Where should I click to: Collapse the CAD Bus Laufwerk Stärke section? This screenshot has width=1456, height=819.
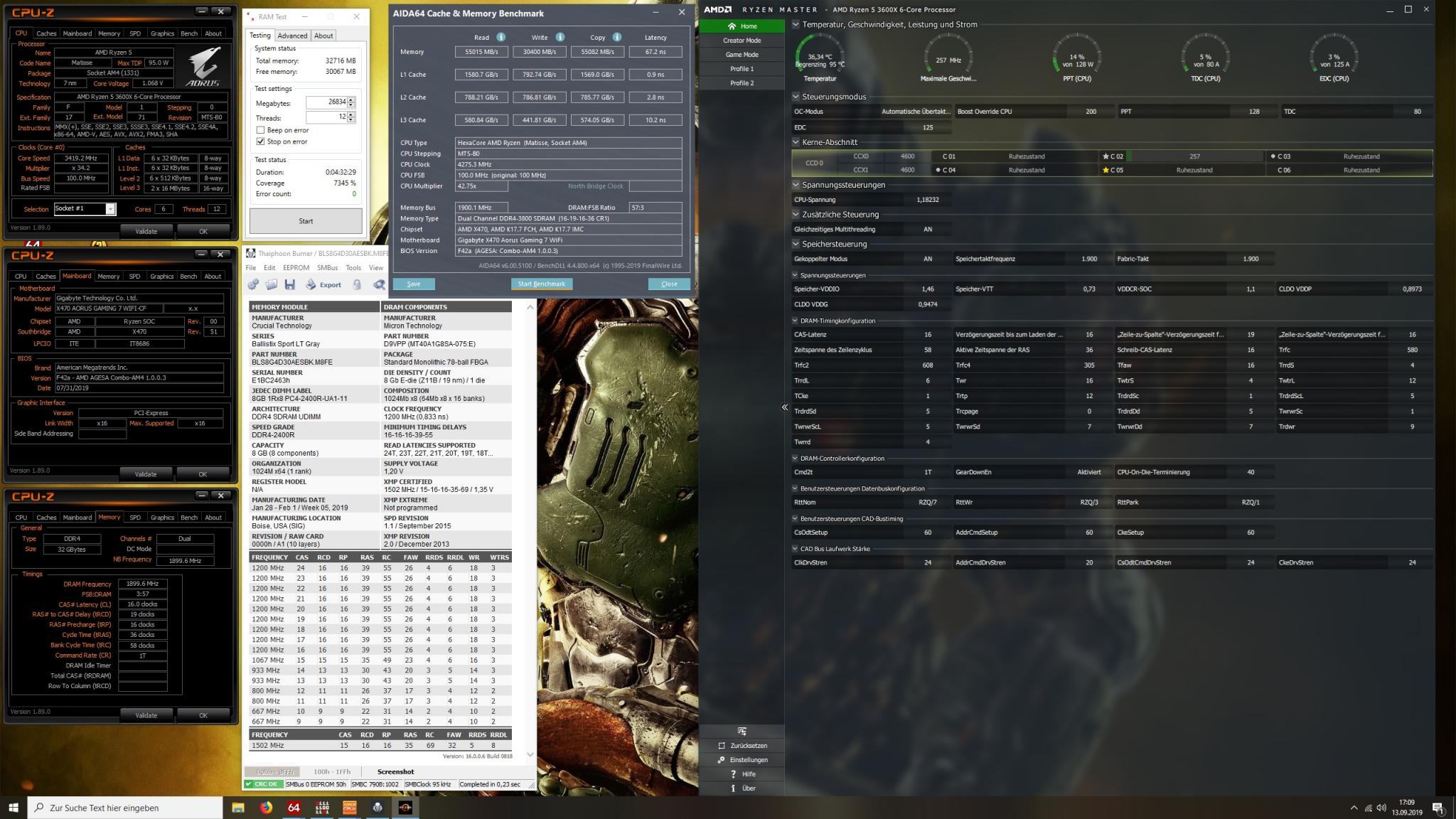click(795, 549)
